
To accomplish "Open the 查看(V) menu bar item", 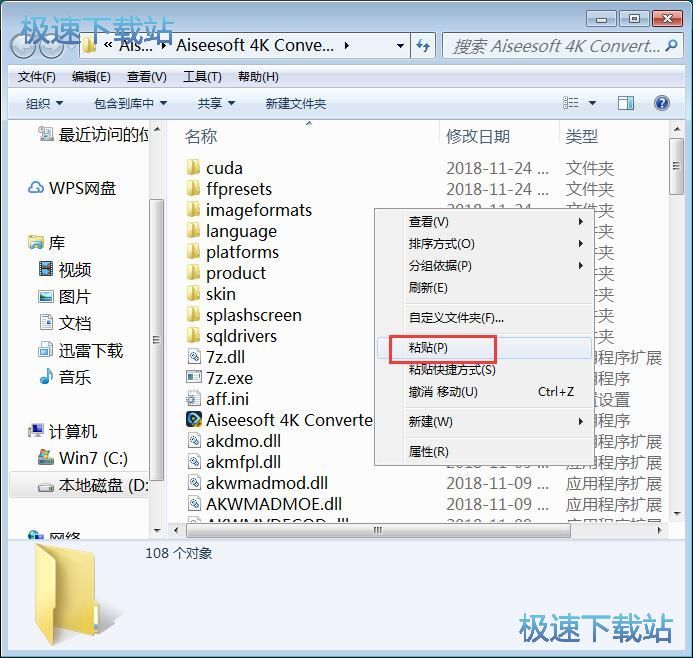I will click(x=147, y=77).
